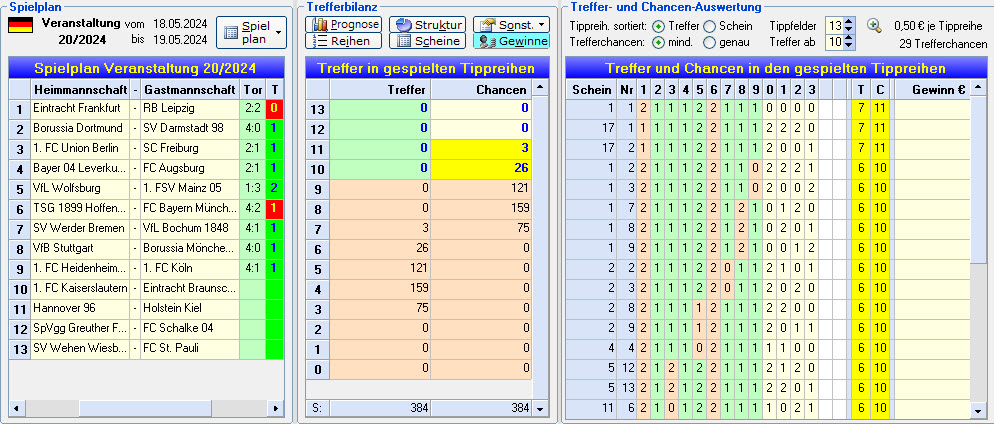Screen dimensions: 994x424
Task: Click FC St. Pauli cell
Action: point(190,348)
